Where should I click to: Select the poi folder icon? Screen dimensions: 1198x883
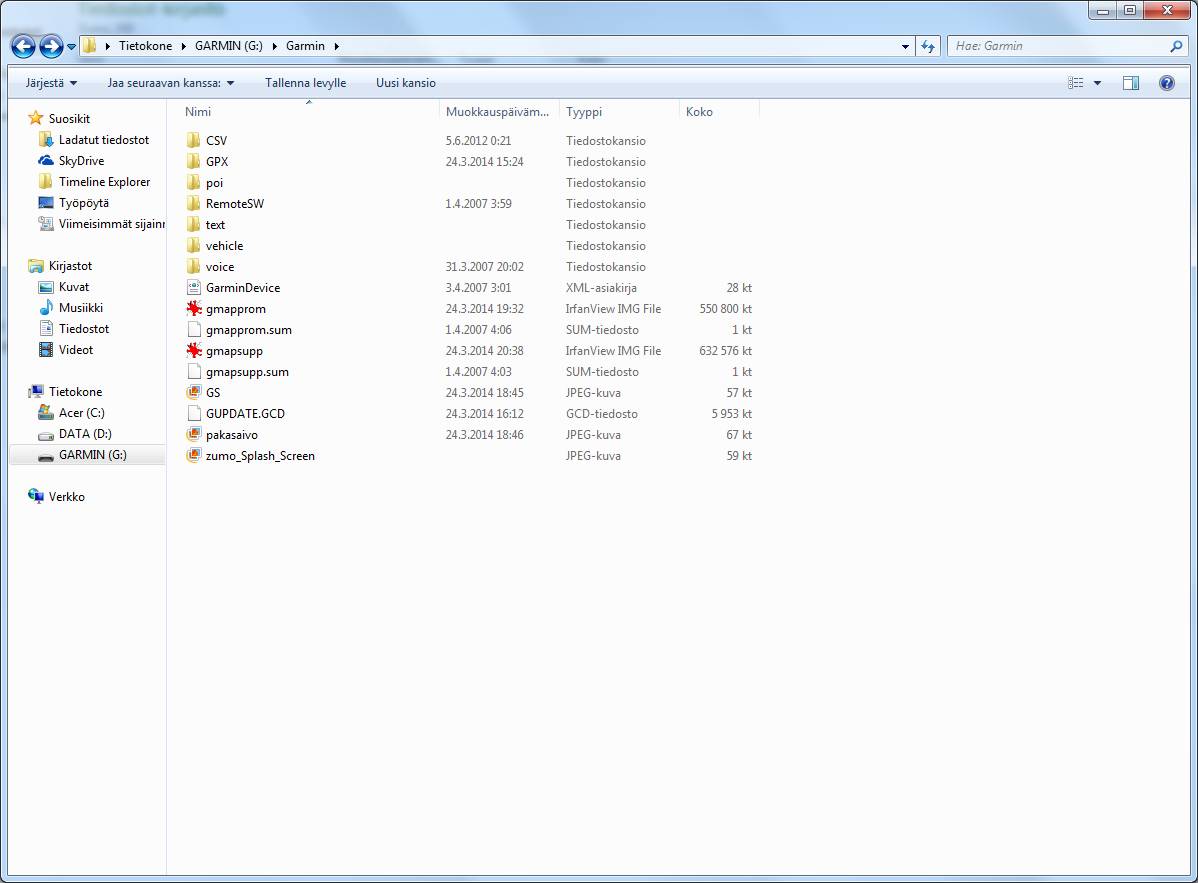click(194, 183)
